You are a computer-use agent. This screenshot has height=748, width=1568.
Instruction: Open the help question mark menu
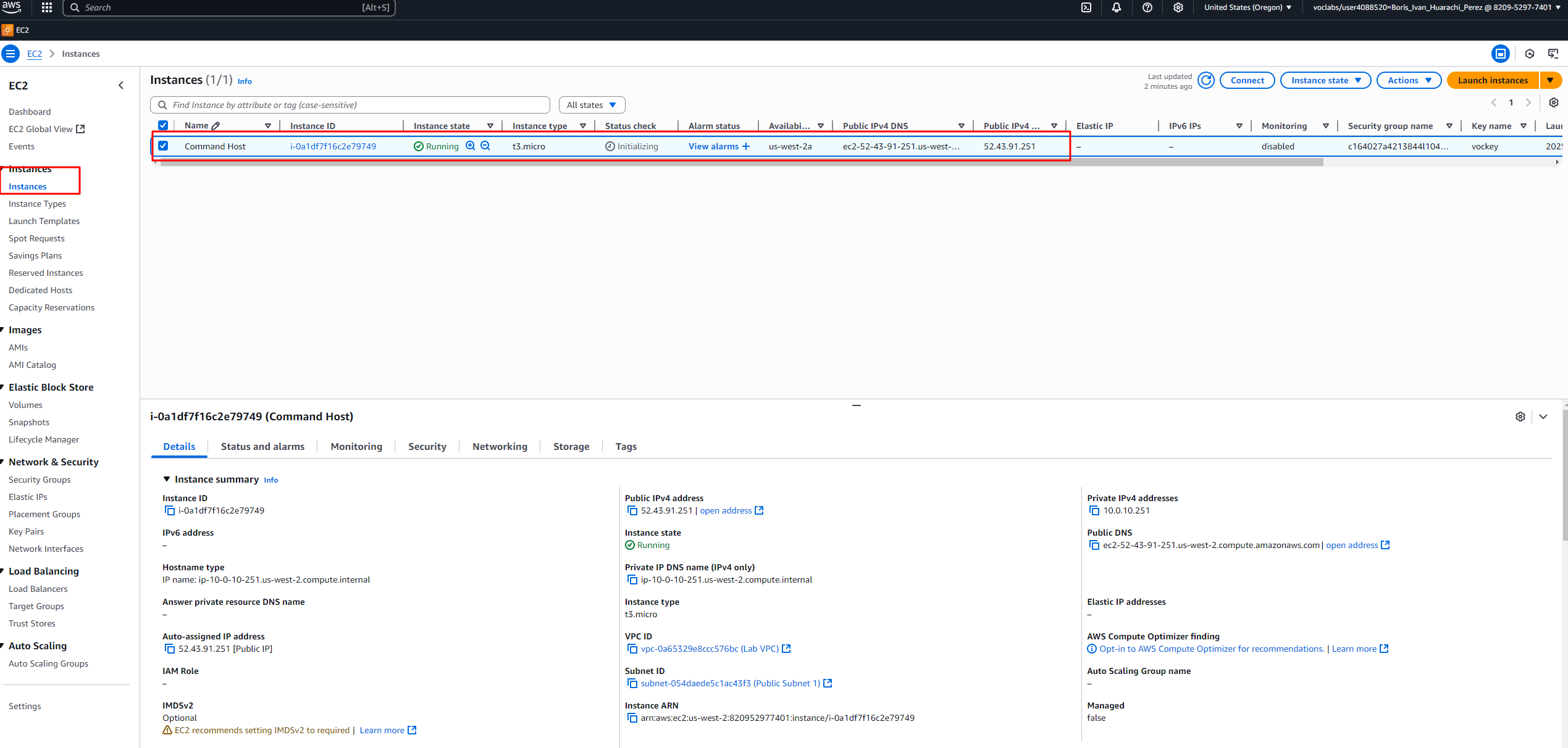tap(1147, 7)
